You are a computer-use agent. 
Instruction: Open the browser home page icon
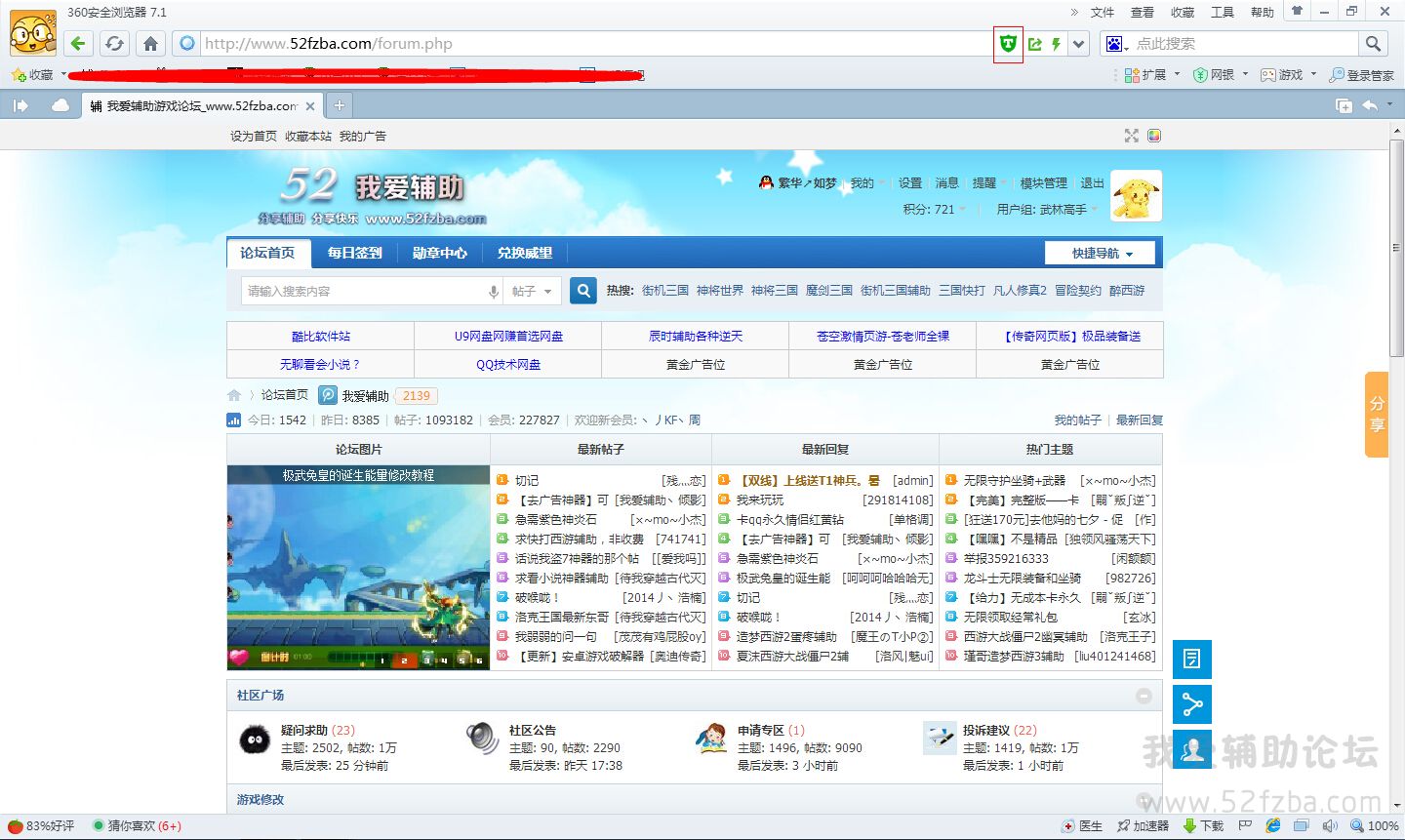tap(150, 43)
